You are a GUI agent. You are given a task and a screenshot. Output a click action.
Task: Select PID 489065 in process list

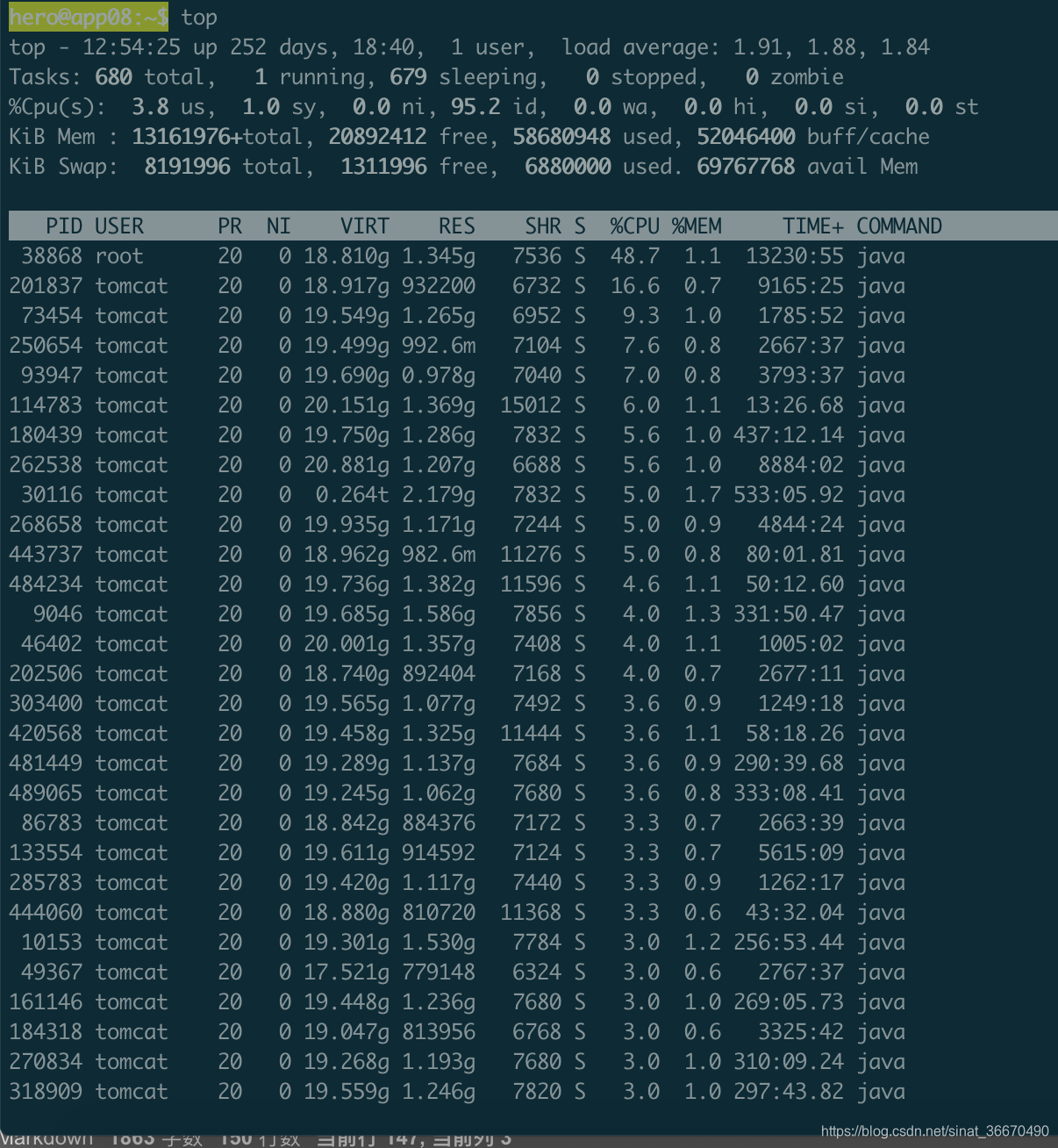tap(46, 793)
